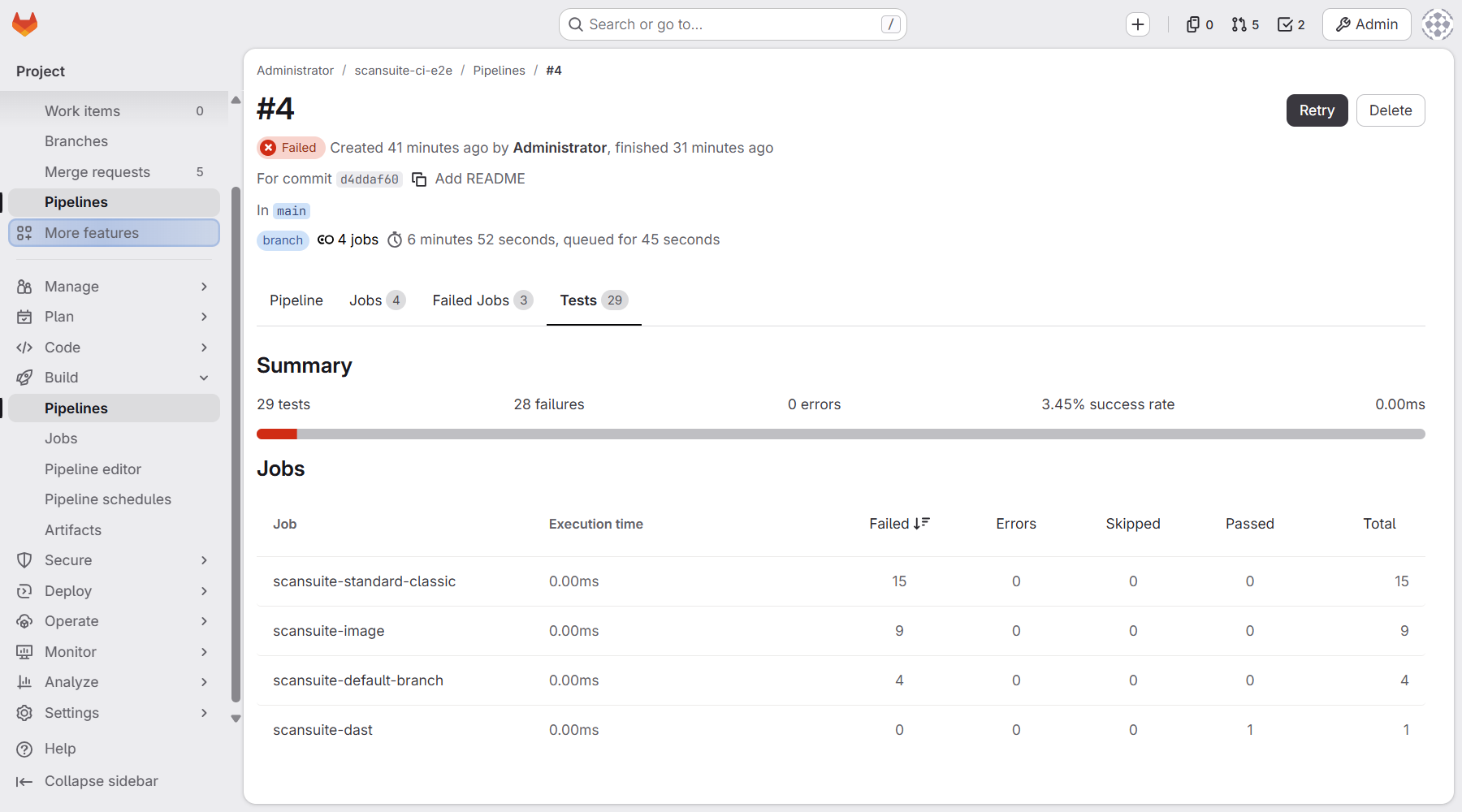
Task: Expand the Secure section chevron
Action: [x=204, y=560]
